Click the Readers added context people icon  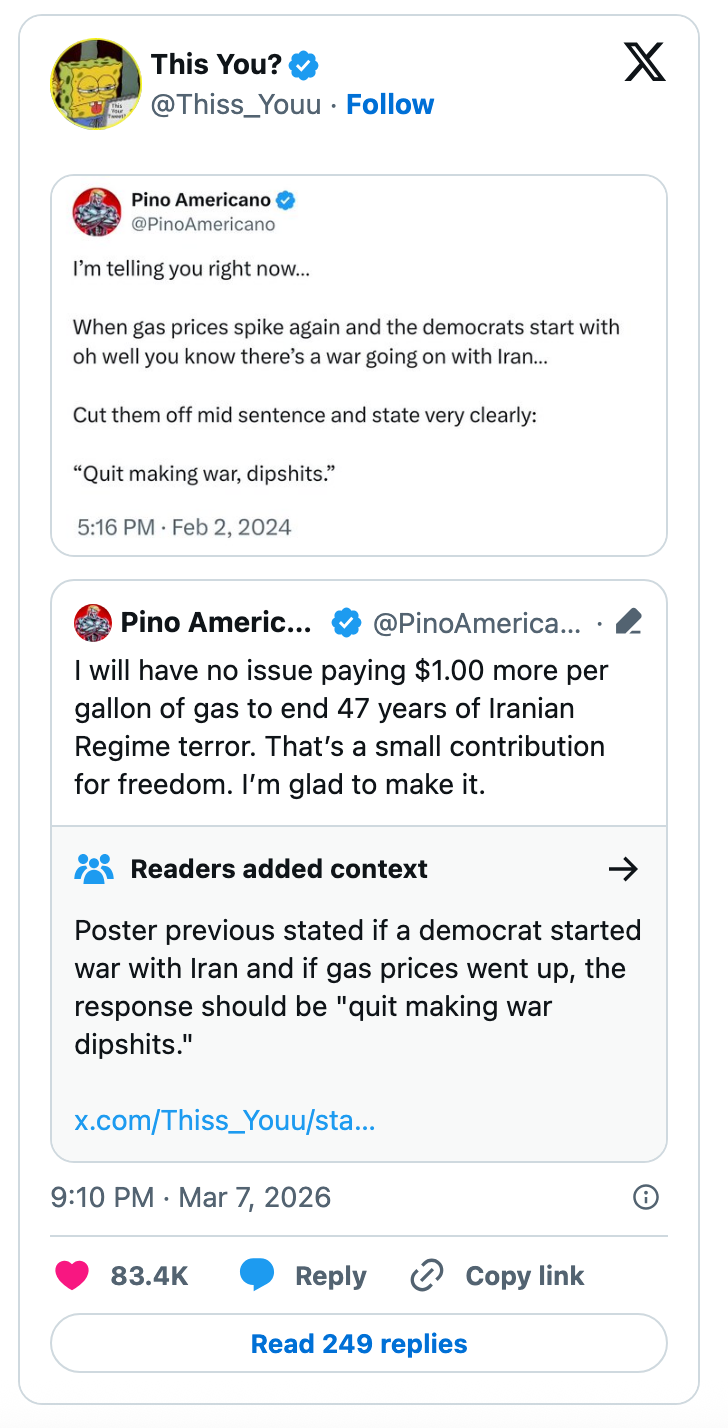pyautogui.click(x=94, y=869)
